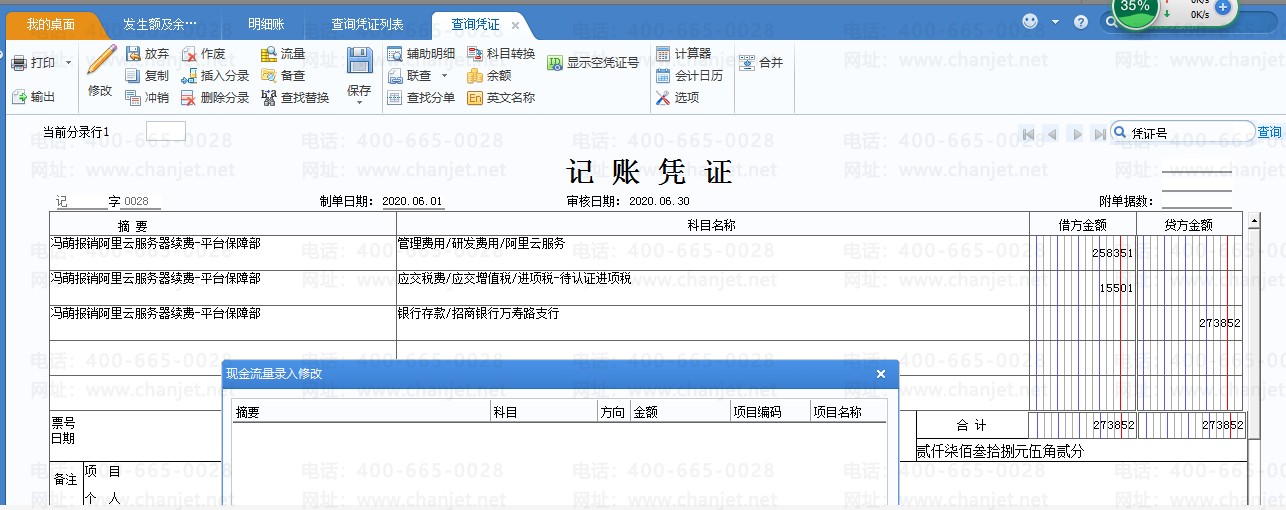
Task: Select 银行存款/招商银行万寿路支行 cell
Action: [712, 323]
